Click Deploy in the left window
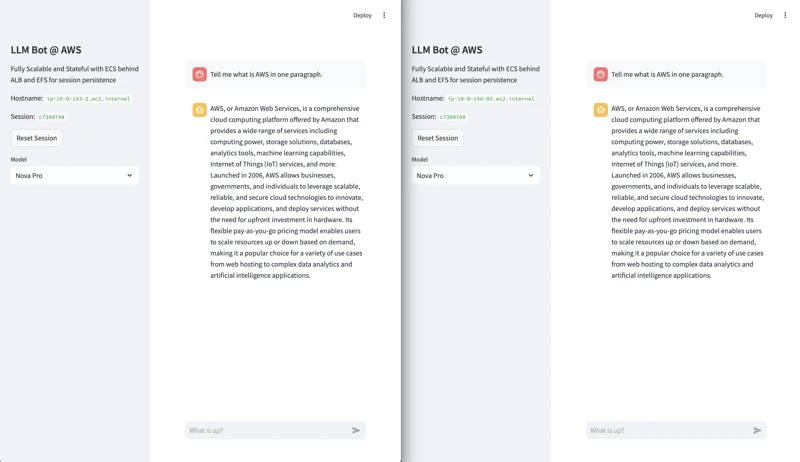The width and height of the screenshot is (800, 462). 362,15
